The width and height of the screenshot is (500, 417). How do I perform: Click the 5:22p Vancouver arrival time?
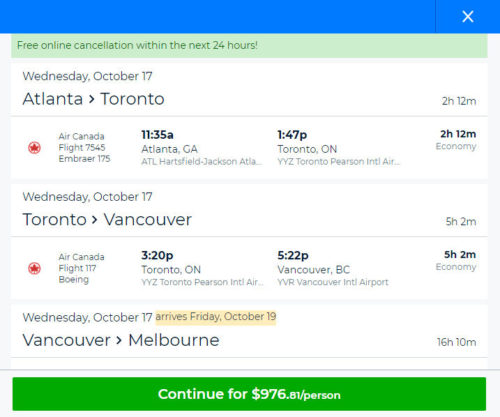pyautogui.click(x=293, y=255)
